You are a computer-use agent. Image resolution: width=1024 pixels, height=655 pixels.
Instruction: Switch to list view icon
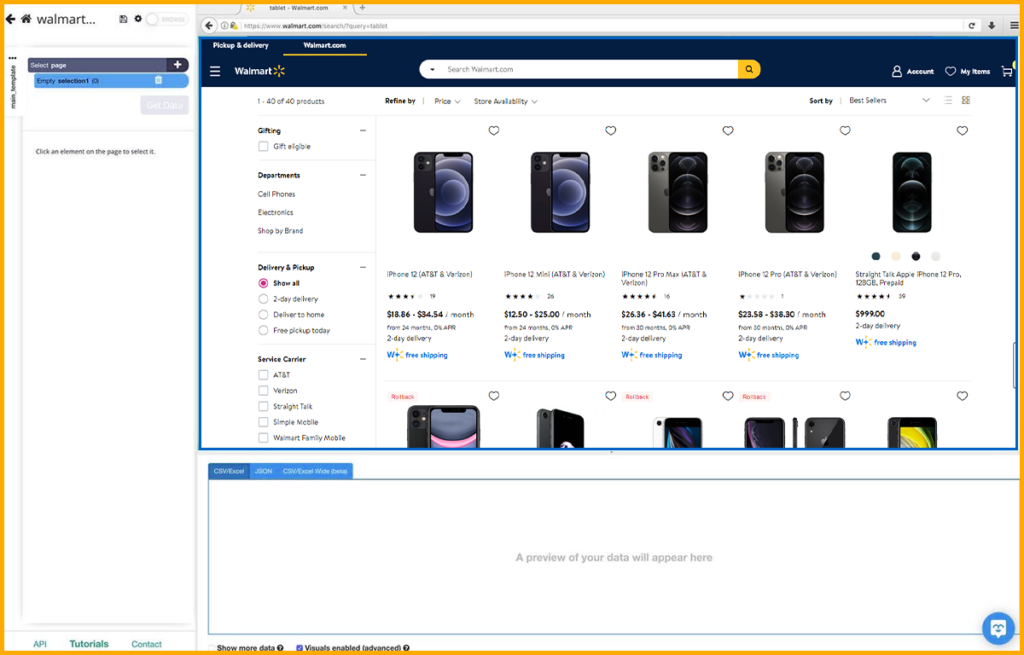click(948, 101)
